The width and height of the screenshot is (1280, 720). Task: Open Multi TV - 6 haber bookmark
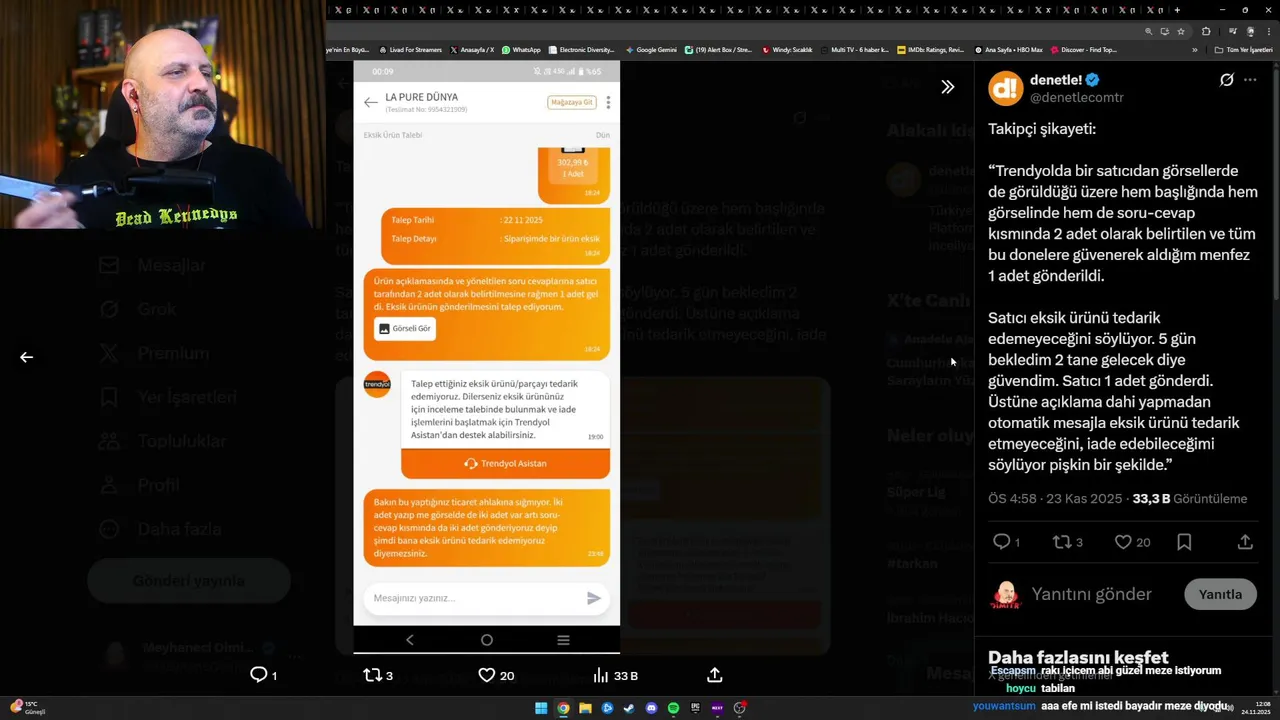click(x=853, y=49)
